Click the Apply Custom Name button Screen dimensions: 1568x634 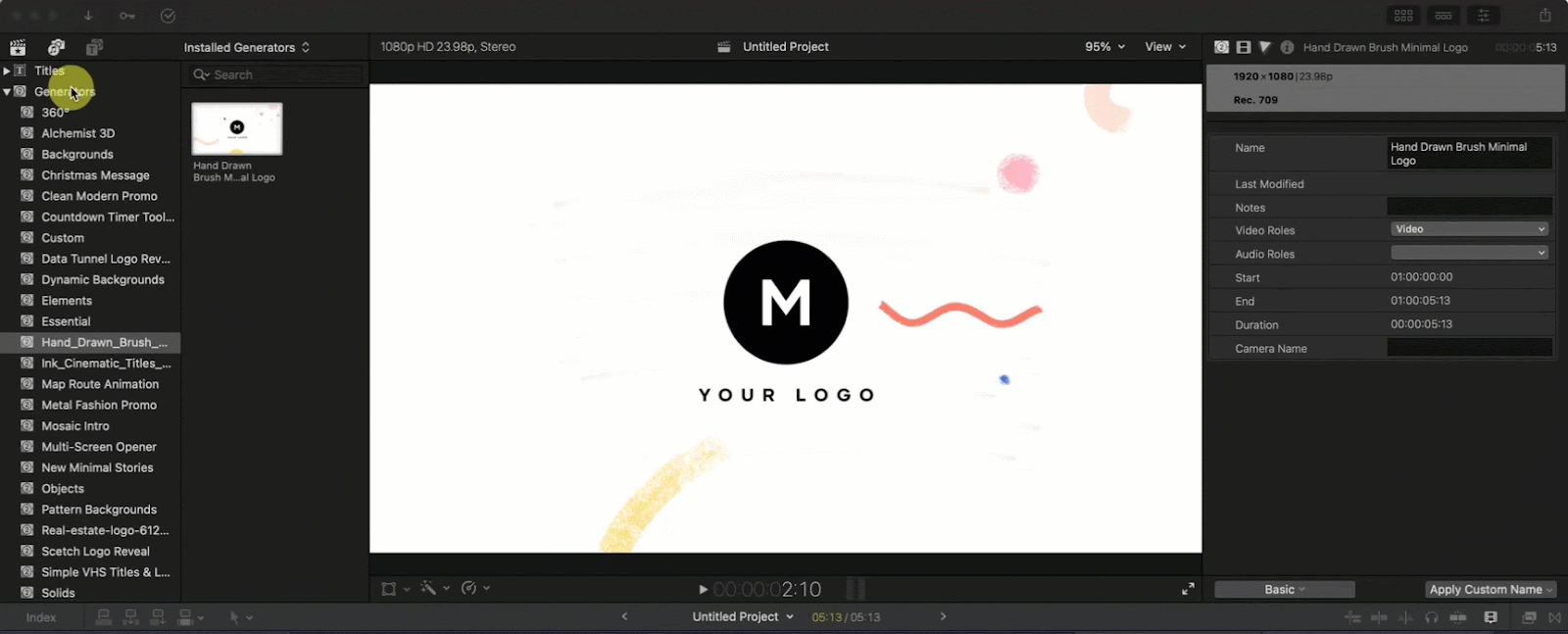click(1490, 589)
